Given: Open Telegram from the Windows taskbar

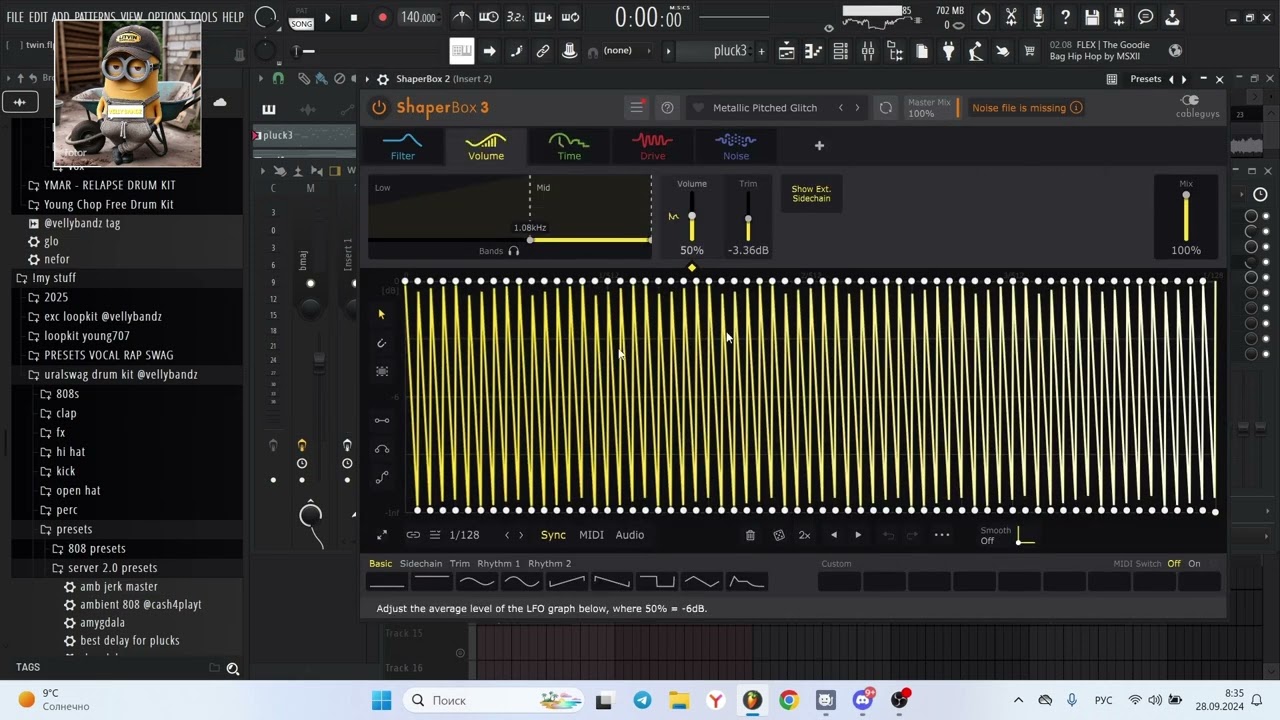Looking at the screenshot, I should tap(642, 700).
